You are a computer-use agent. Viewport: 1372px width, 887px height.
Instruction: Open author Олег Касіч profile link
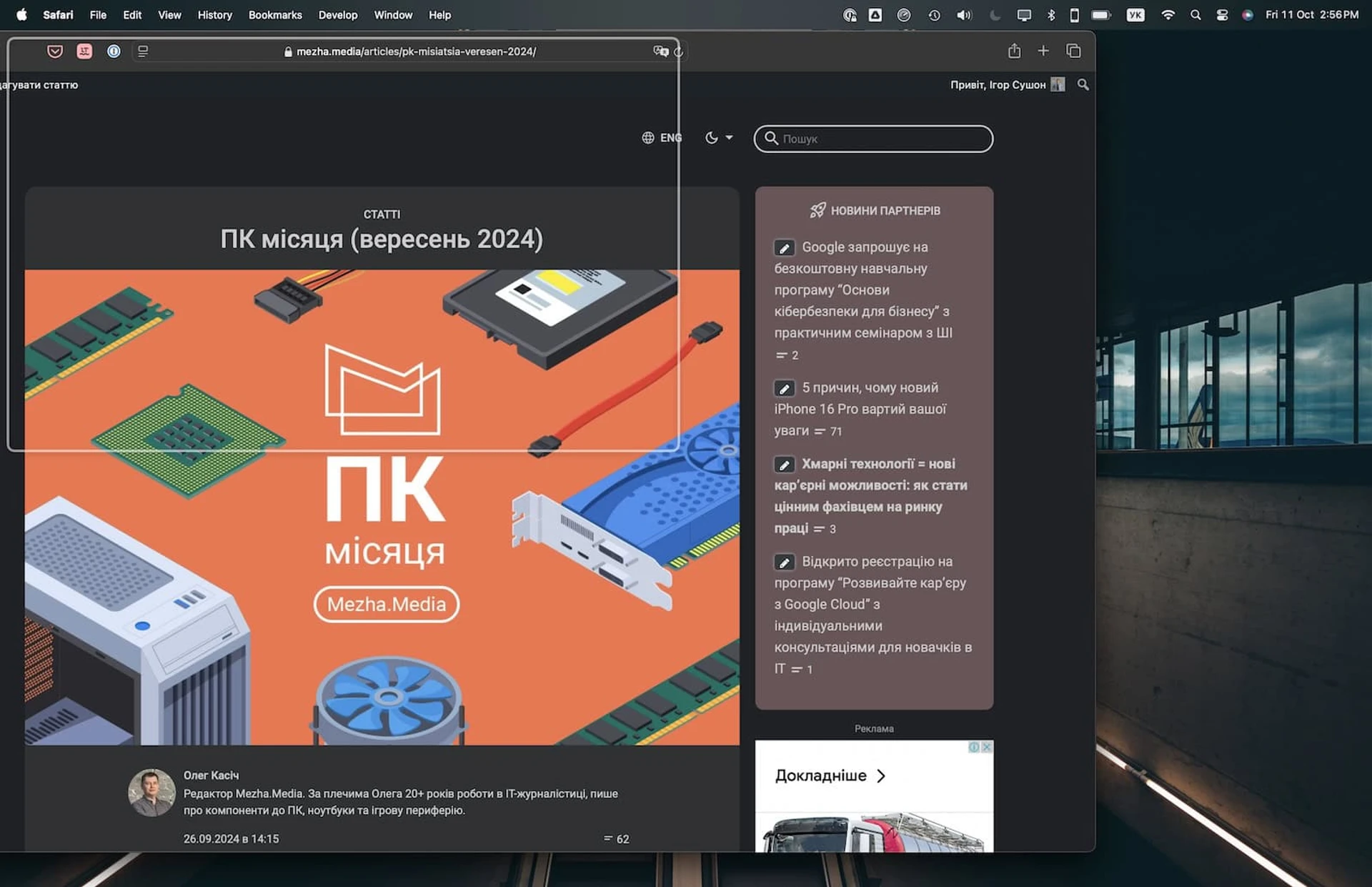211,775
